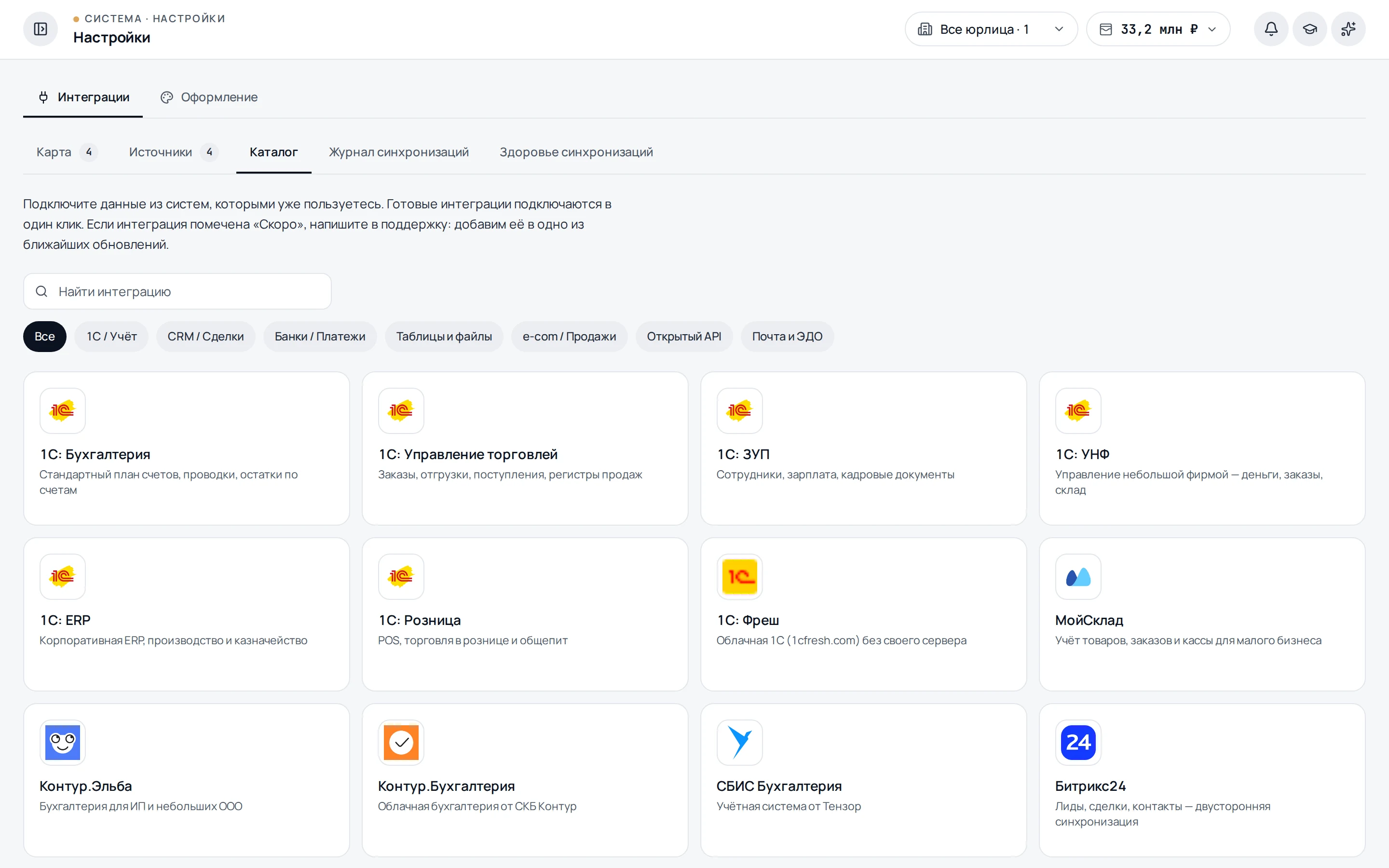The height and width of the screenshot is (868, 1389).
Task: Filter by CRM / Сделки
Action: (205, 337)
